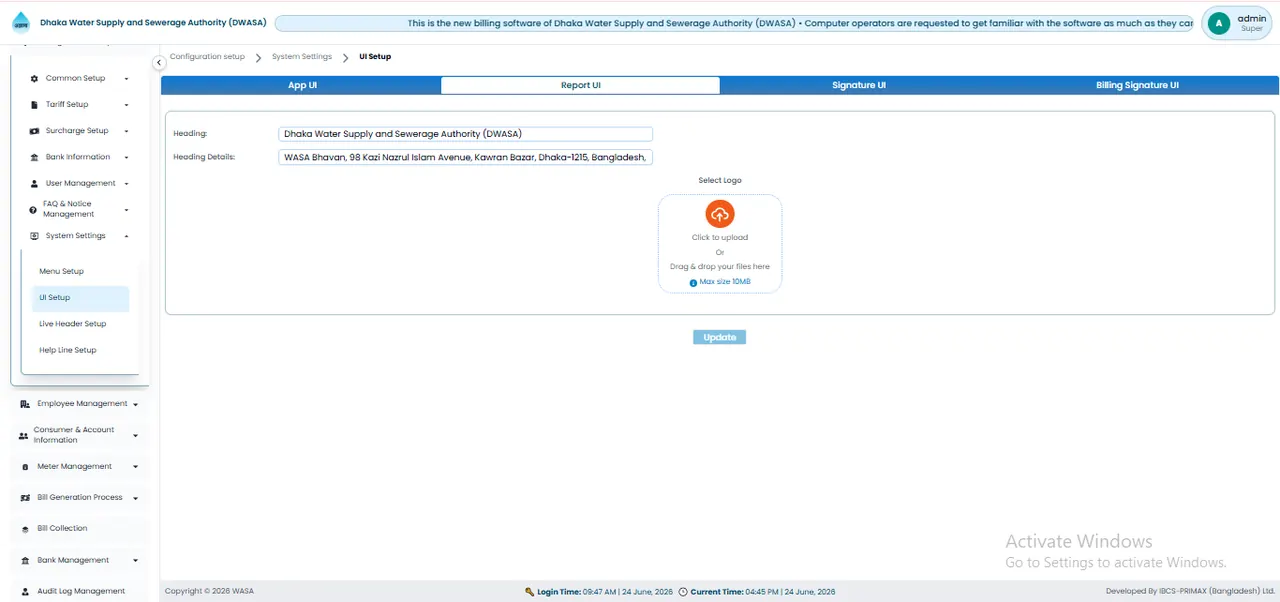Open the Signature UI tab
Image resolution: width=1280 pixels, height=602 pixels.
[859, 85]
